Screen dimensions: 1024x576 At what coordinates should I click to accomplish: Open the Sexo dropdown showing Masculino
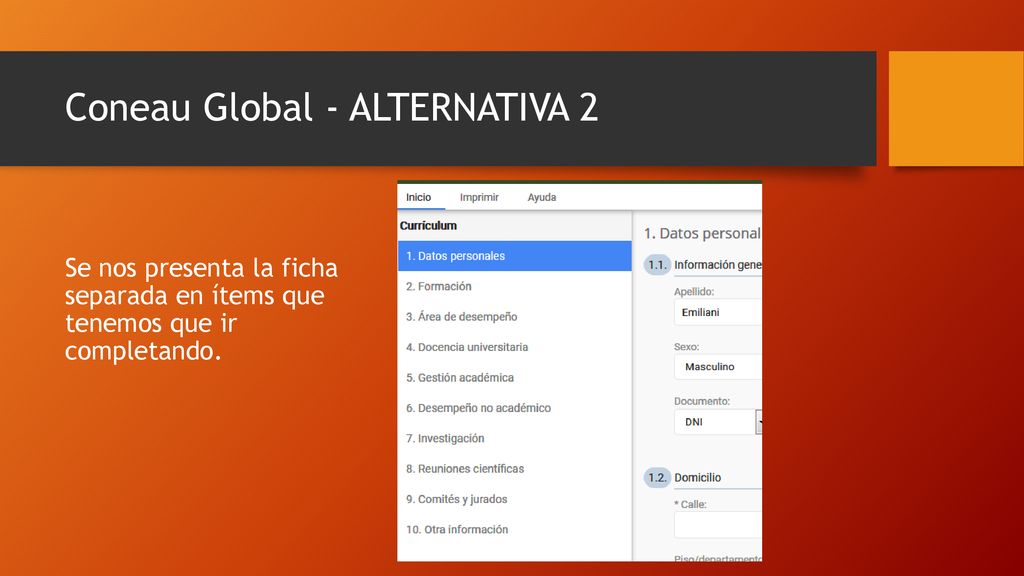point(718,367)
